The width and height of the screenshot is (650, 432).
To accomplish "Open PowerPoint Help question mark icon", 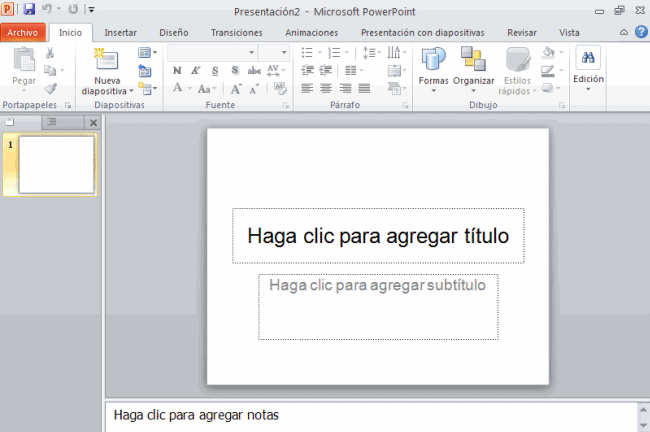I will (641, 32).
